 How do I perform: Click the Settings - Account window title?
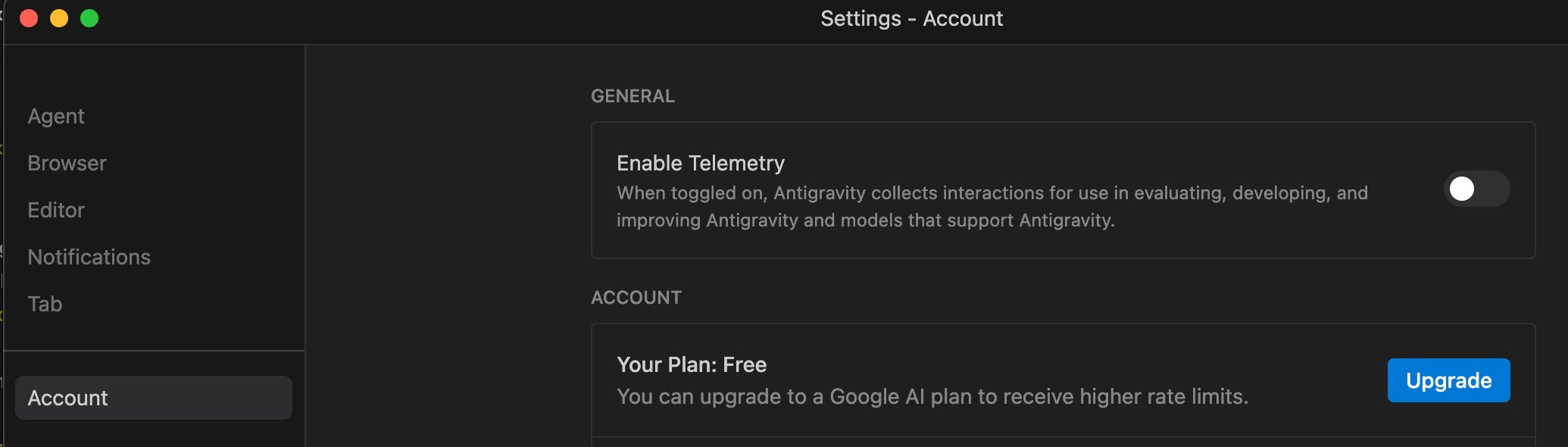911,18
